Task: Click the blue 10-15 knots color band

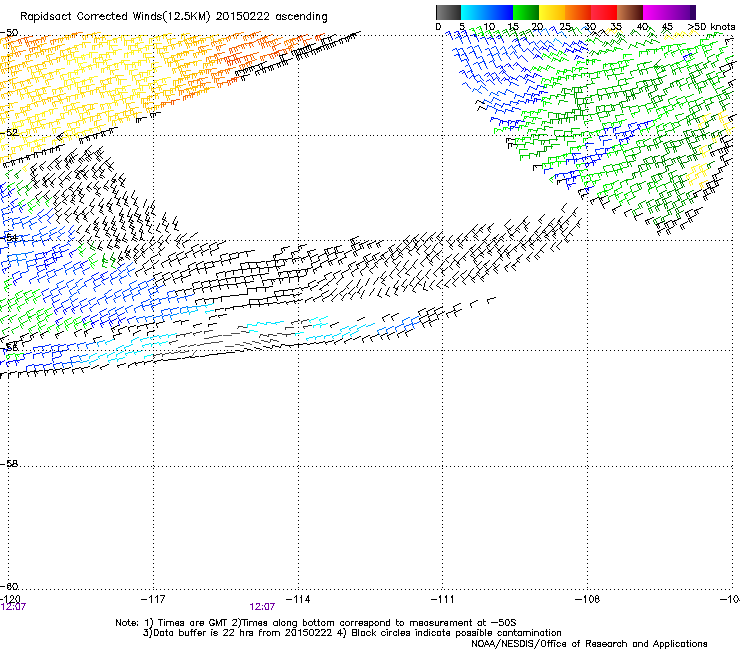Action: pos(500,12)
